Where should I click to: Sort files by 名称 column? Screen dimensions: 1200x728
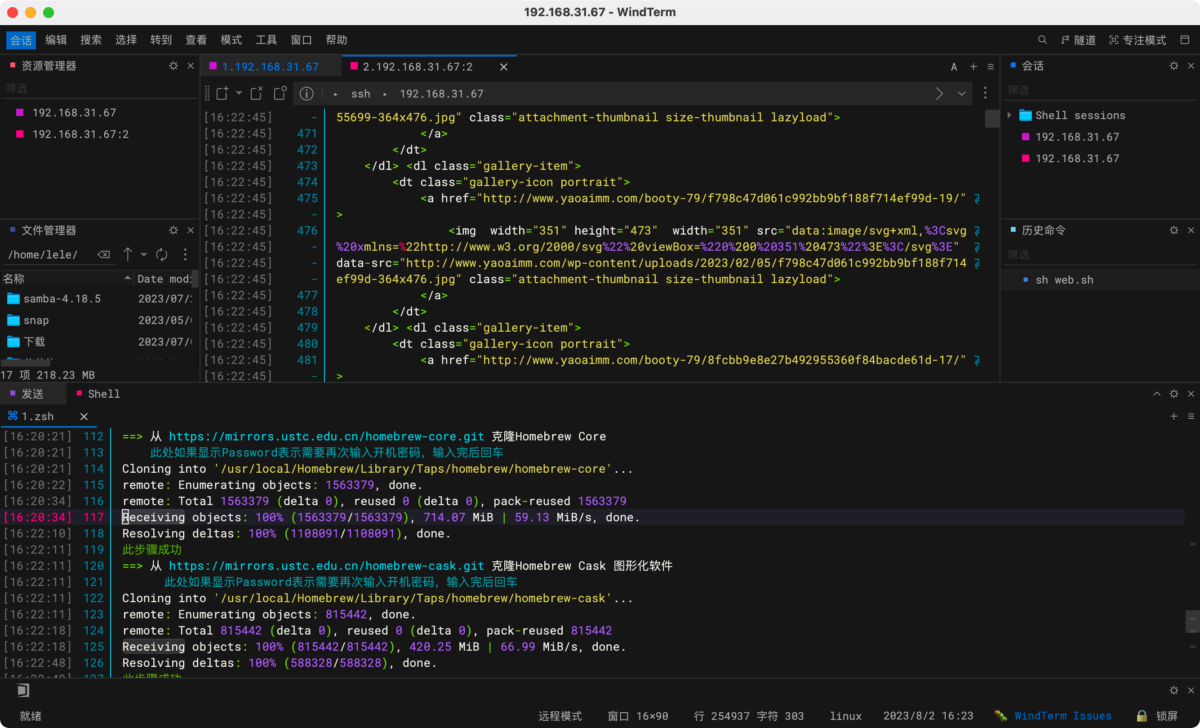pyautogui.click(x=66, y=279)
